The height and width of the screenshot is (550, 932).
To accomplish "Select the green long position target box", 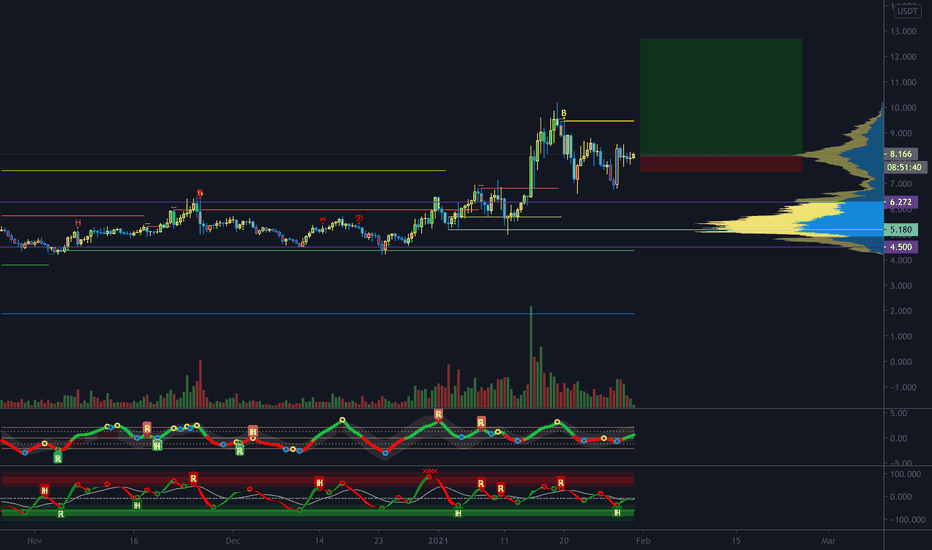I will pyautogui.click(x=721, y=97).
